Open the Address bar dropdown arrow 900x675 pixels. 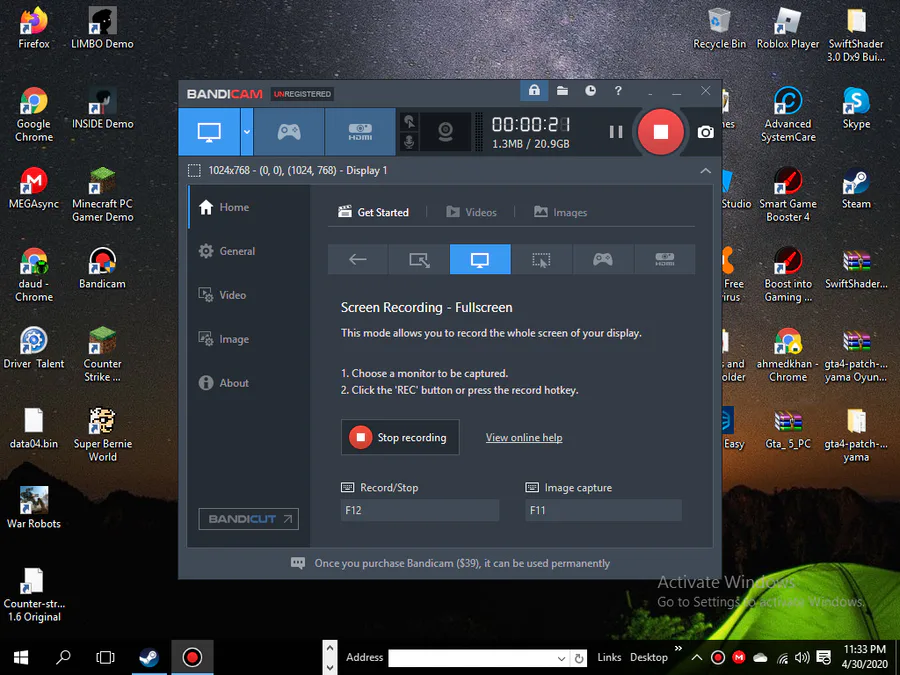[x=561, y=658]
